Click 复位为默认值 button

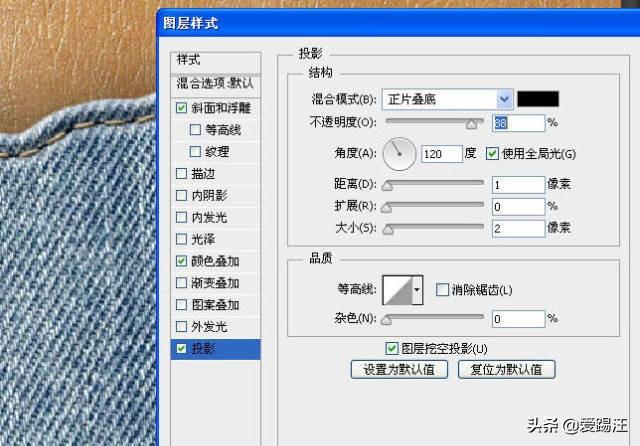pyautogui.click(x=507, y=370)
